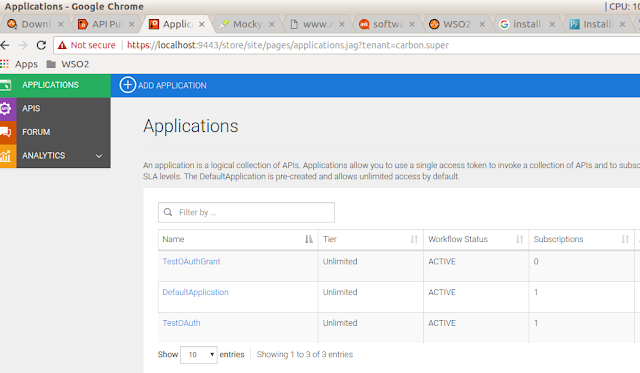Open the WSO2 bookmarks folder
The image size is (640, 373).
(x=68, y=64)
